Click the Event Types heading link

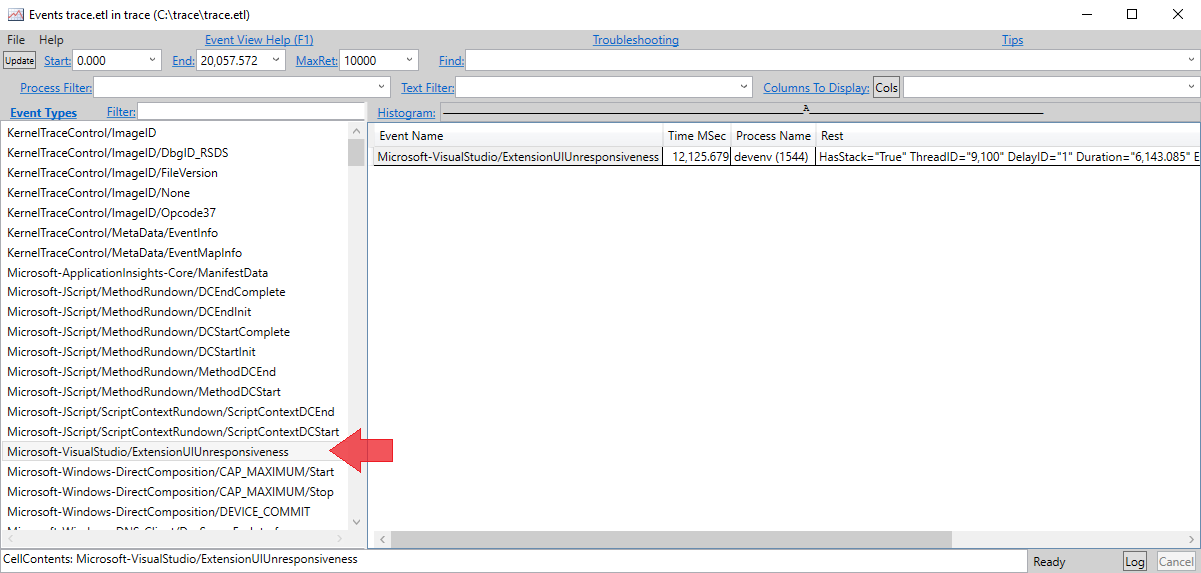click(43, 113)
